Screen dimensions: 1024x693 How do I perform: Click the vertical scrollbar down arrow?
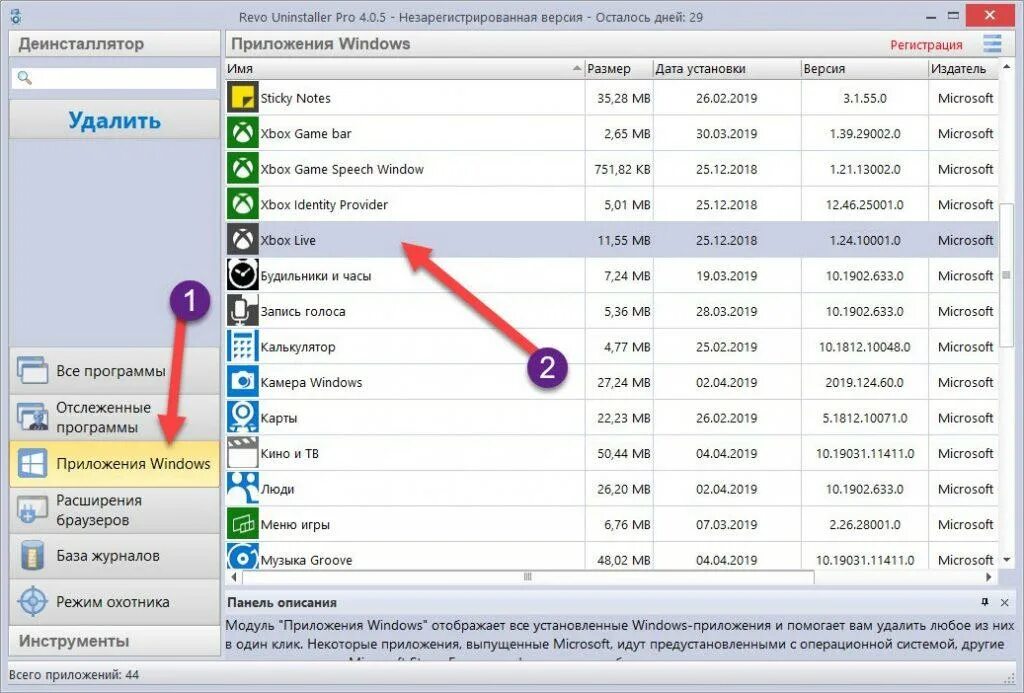point(1006,560)
